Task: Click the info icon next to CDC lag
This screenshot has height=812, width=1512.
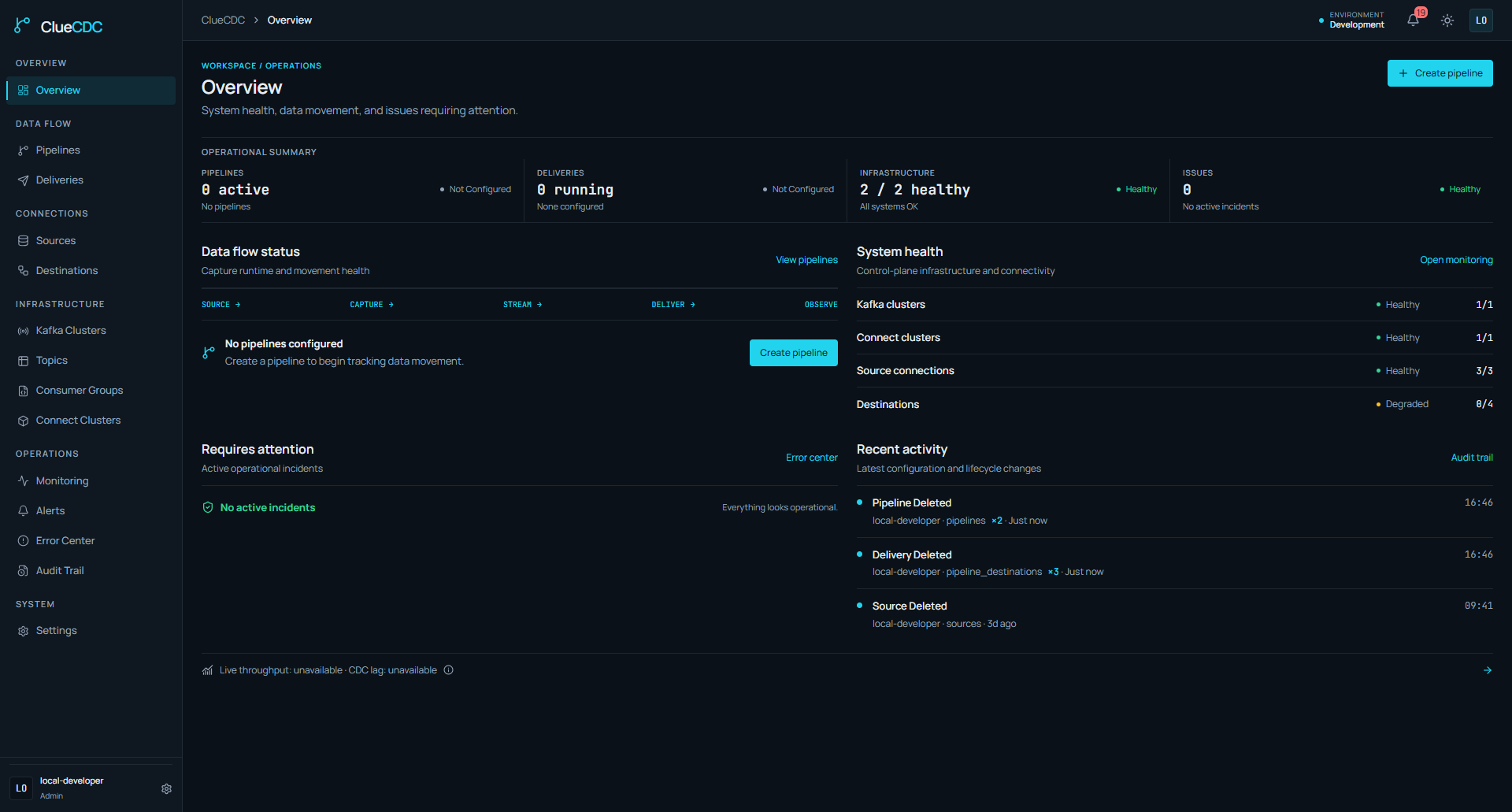Action: point(449,670)
